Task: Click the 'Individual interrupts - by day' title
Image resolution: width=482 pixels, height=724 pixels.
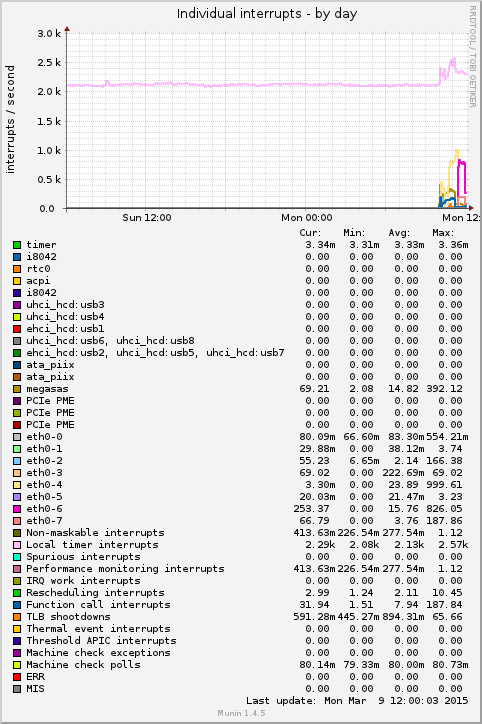Action: pos(267,14)
